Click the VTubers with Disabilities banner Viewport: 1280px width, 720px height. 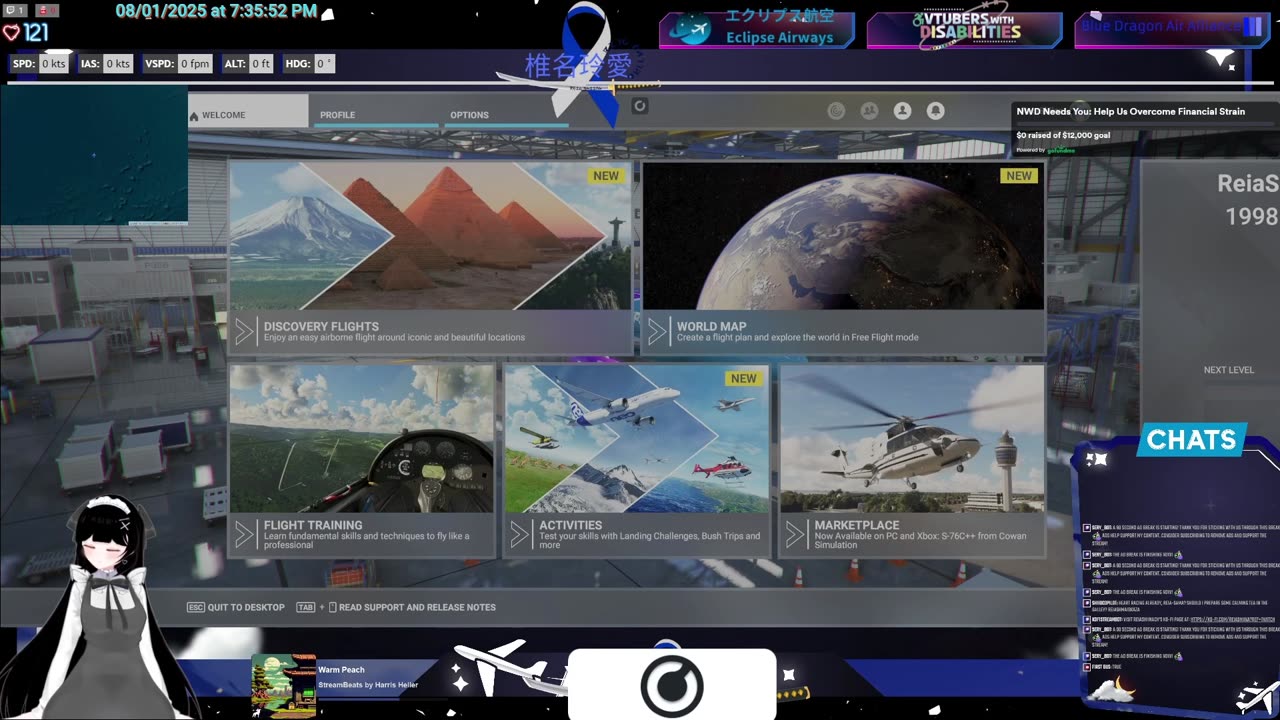(964, 29)
